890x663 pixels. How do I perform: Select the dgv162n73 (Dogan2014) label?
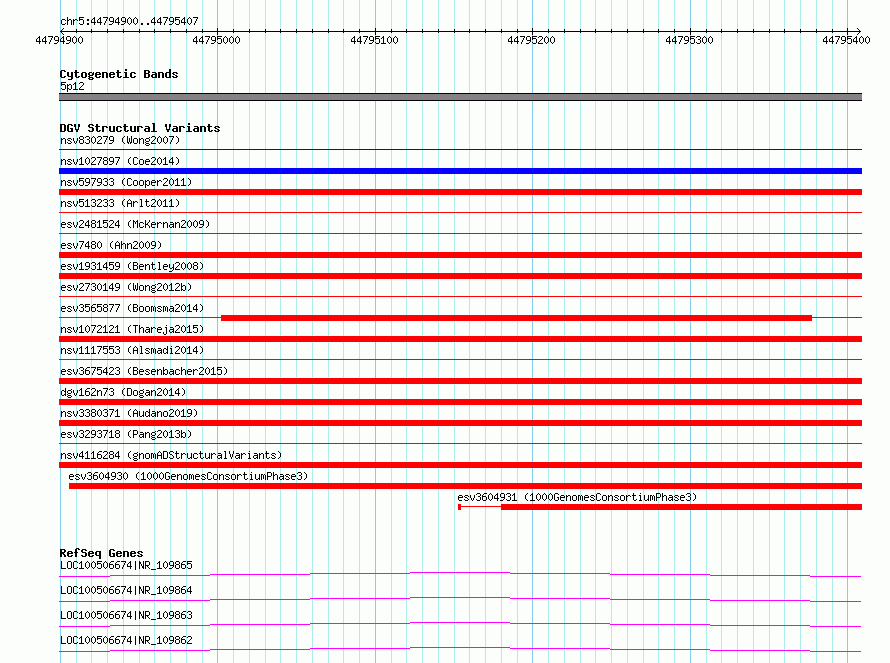(x=123, y=392)
